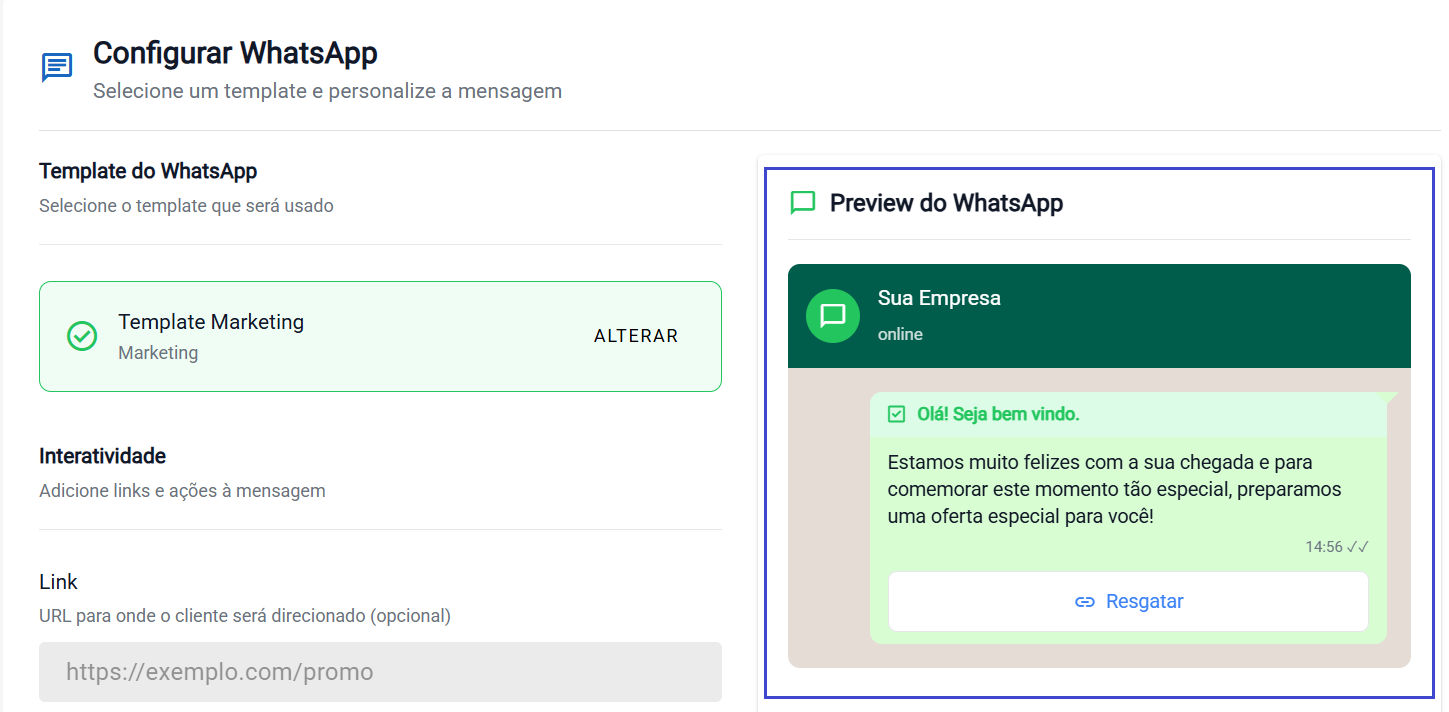Click the outline chat icon beside Preview do WhatsApp
Viewport: 1449px width, 712px height.
pos(802,203)
